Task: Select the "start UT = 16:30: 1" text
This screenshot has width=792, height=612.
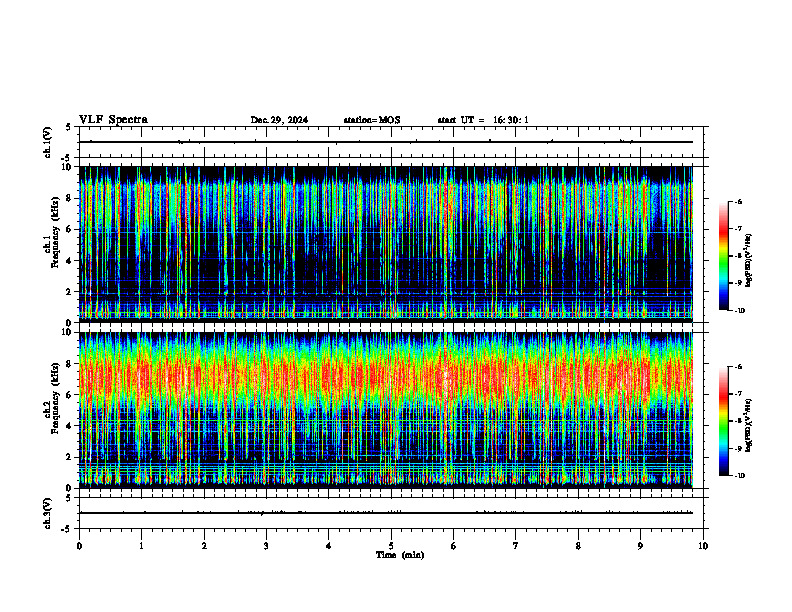Action: (483, 120)
